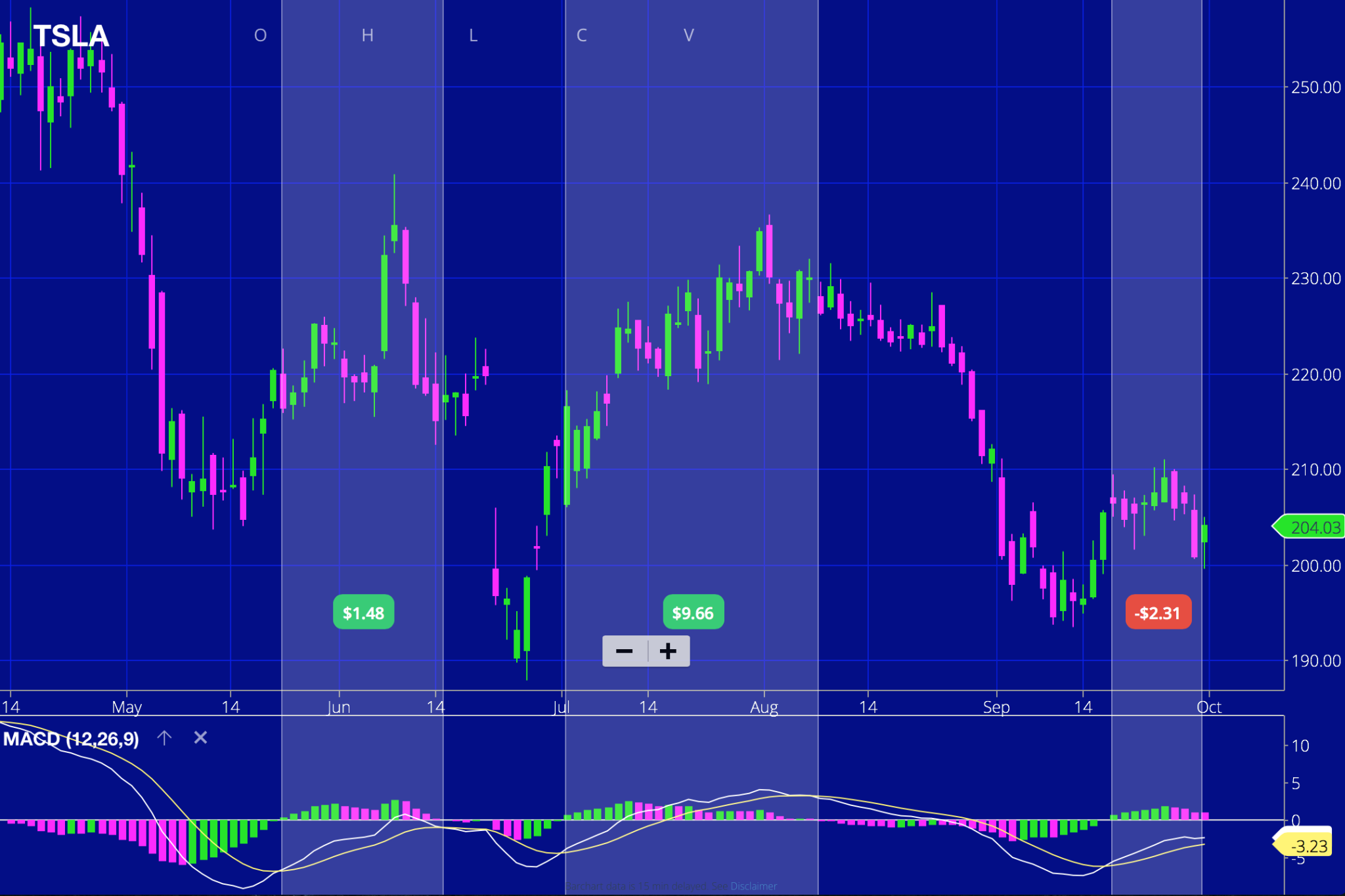Click the Sep label on the time axis
Viewport: 1345px width, 896px height.
coord(996,708)
